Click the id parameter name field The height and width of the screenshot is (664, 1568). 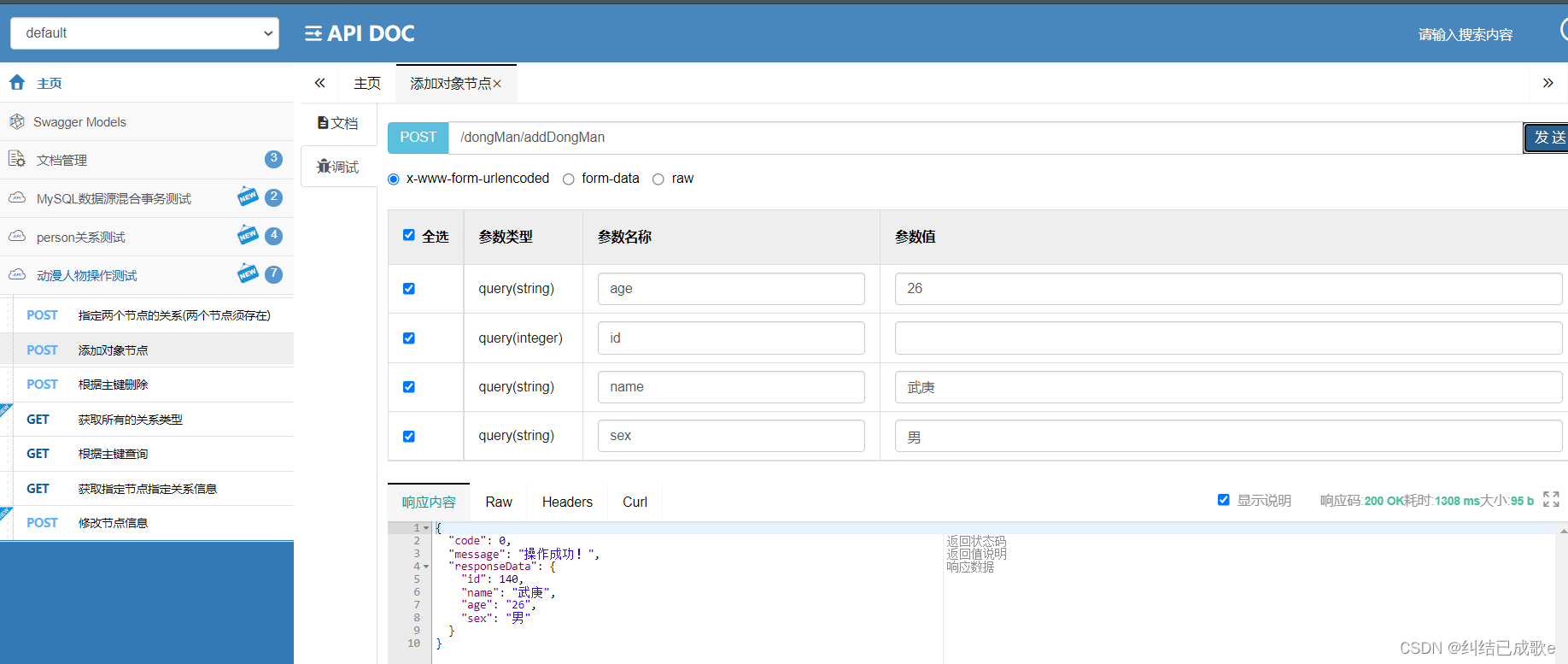point(731,338)
